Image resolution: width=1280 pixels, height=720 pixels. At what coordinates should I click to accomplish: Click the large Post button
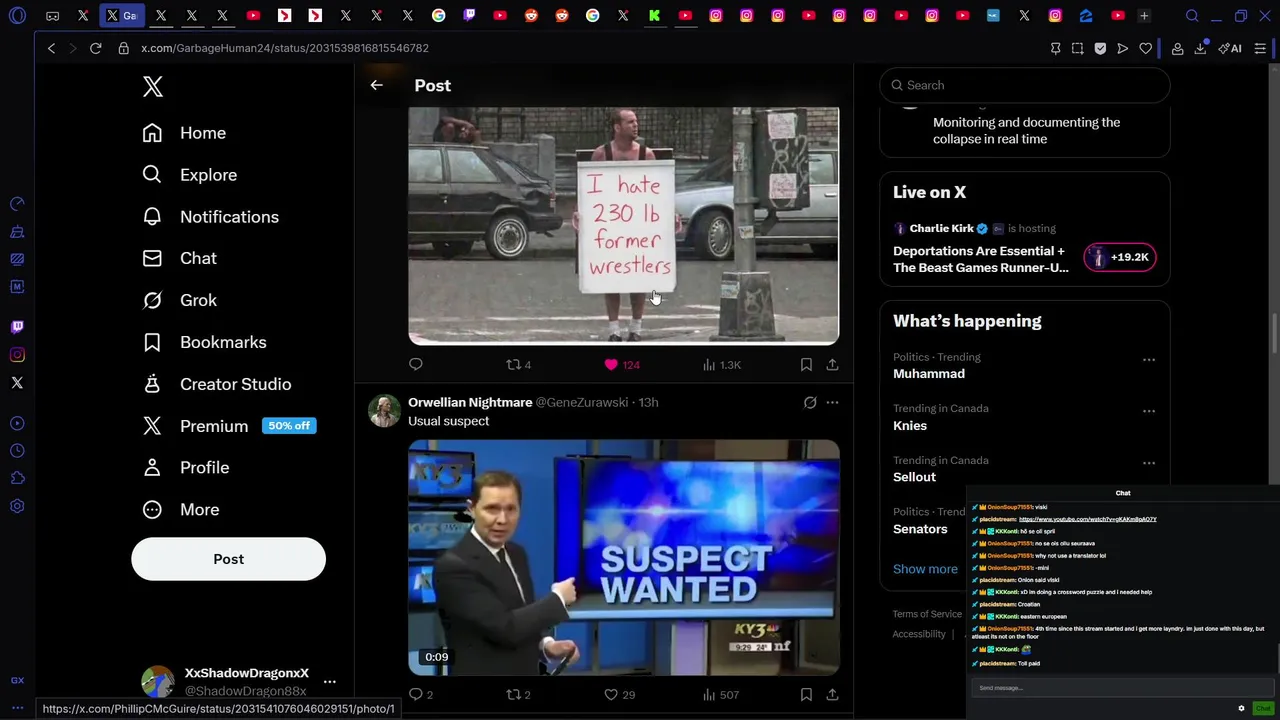click(x=228, y=559)
